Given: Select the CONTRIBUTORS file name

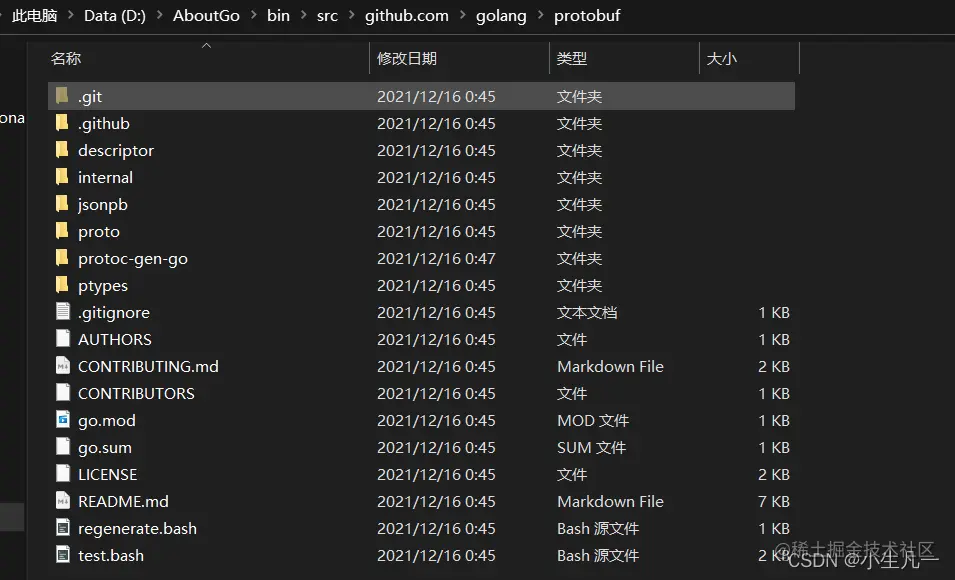Looking at the screenshot, I should [x=136, y=394].
